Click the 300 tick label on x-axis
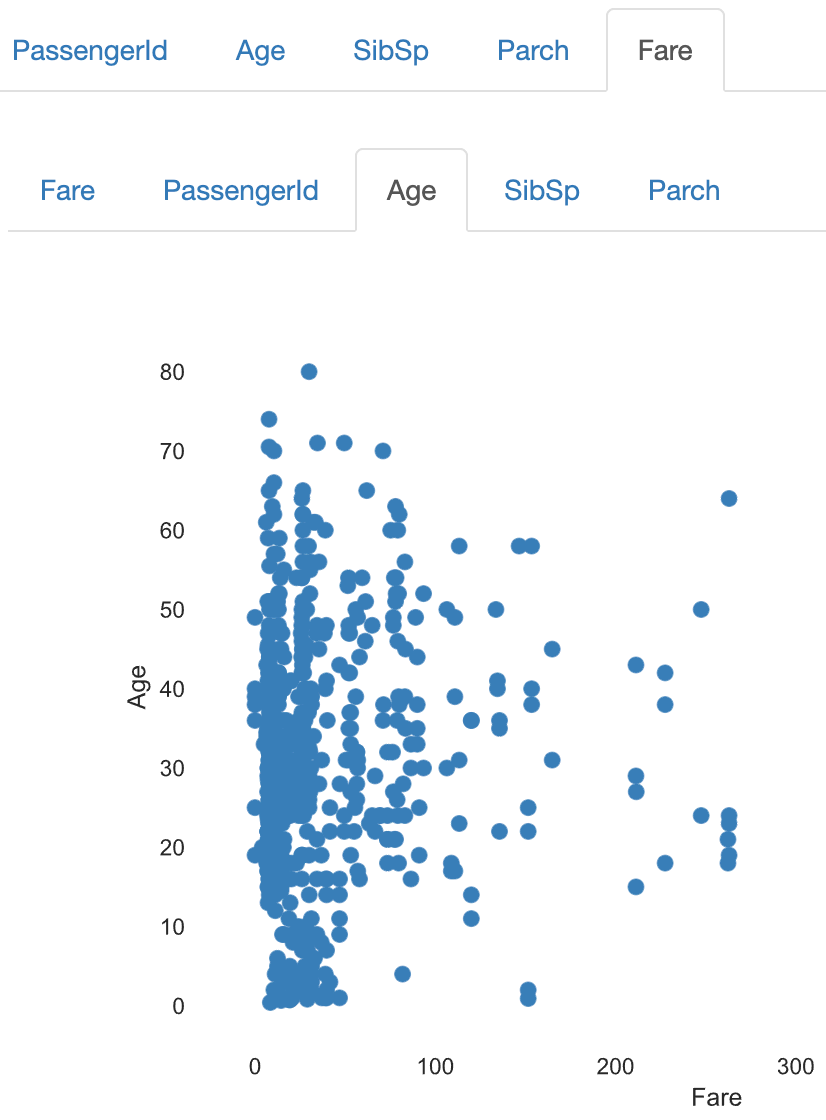This screenshot has width=826, height=1120. point(795,1066)
